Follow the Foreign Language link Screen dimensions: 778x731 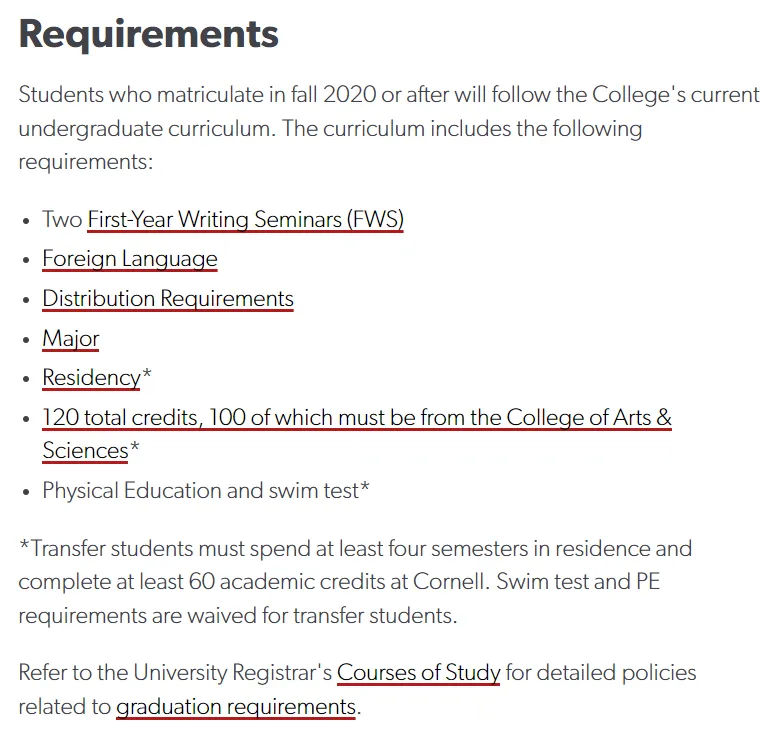point(129,259)
